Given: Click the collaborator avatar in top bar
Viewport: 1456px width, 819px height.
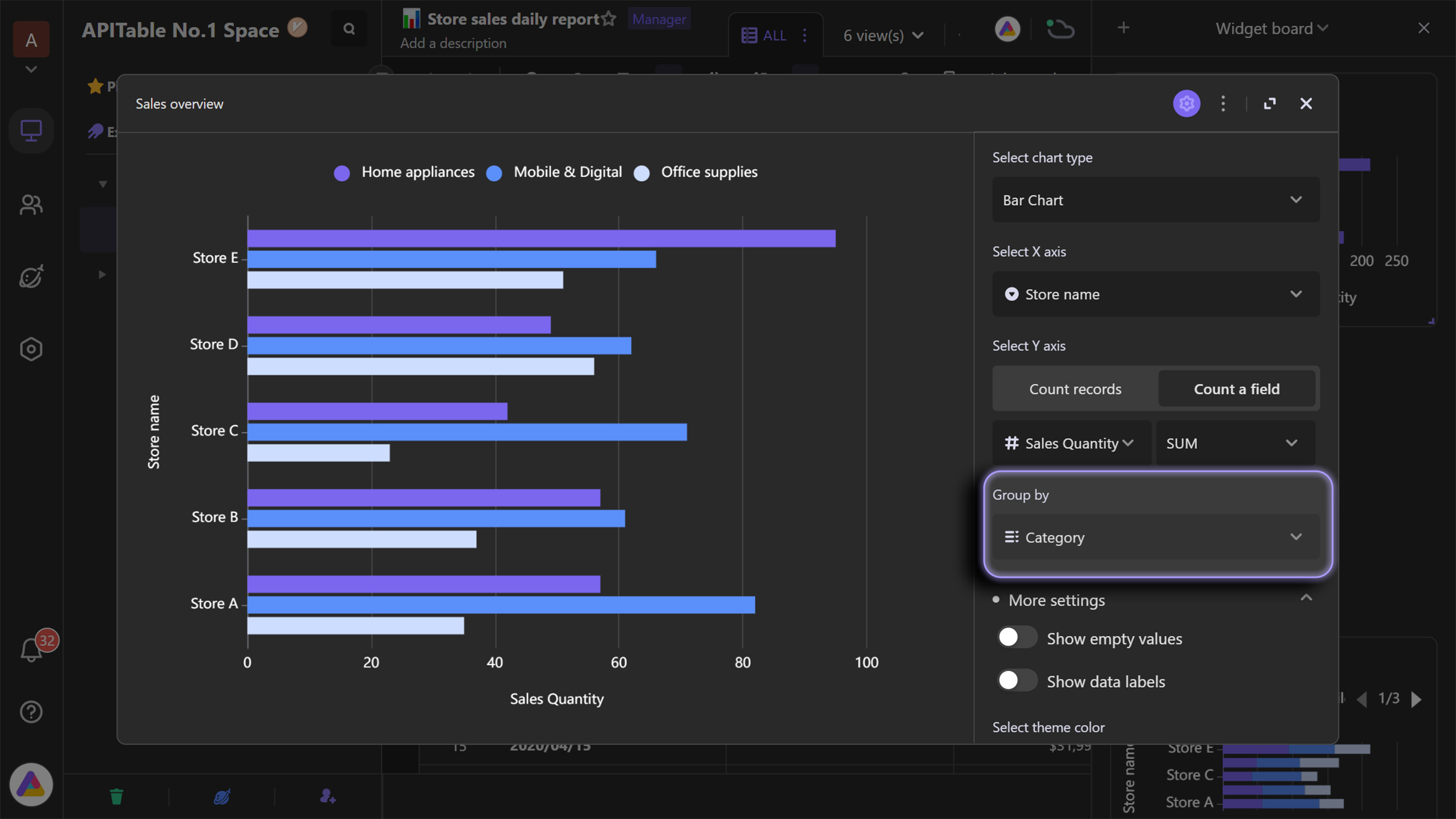Looking at the screenshot, I should tap(1008, 29).
